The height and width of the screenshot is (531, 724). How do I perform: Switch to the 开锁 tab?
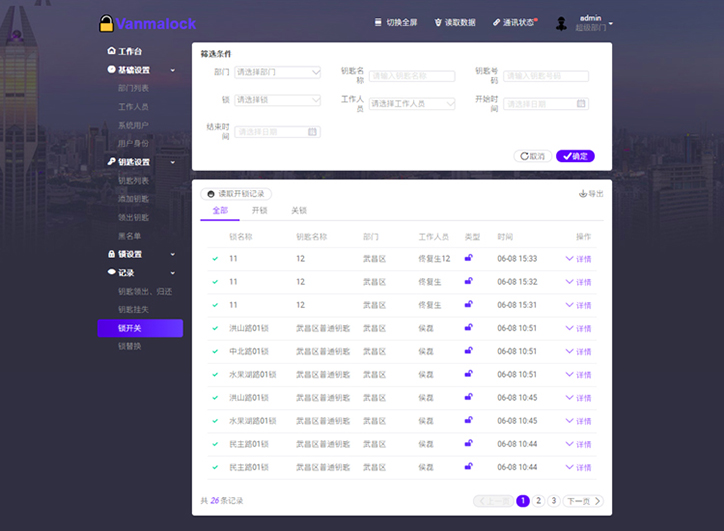point(259,211)
